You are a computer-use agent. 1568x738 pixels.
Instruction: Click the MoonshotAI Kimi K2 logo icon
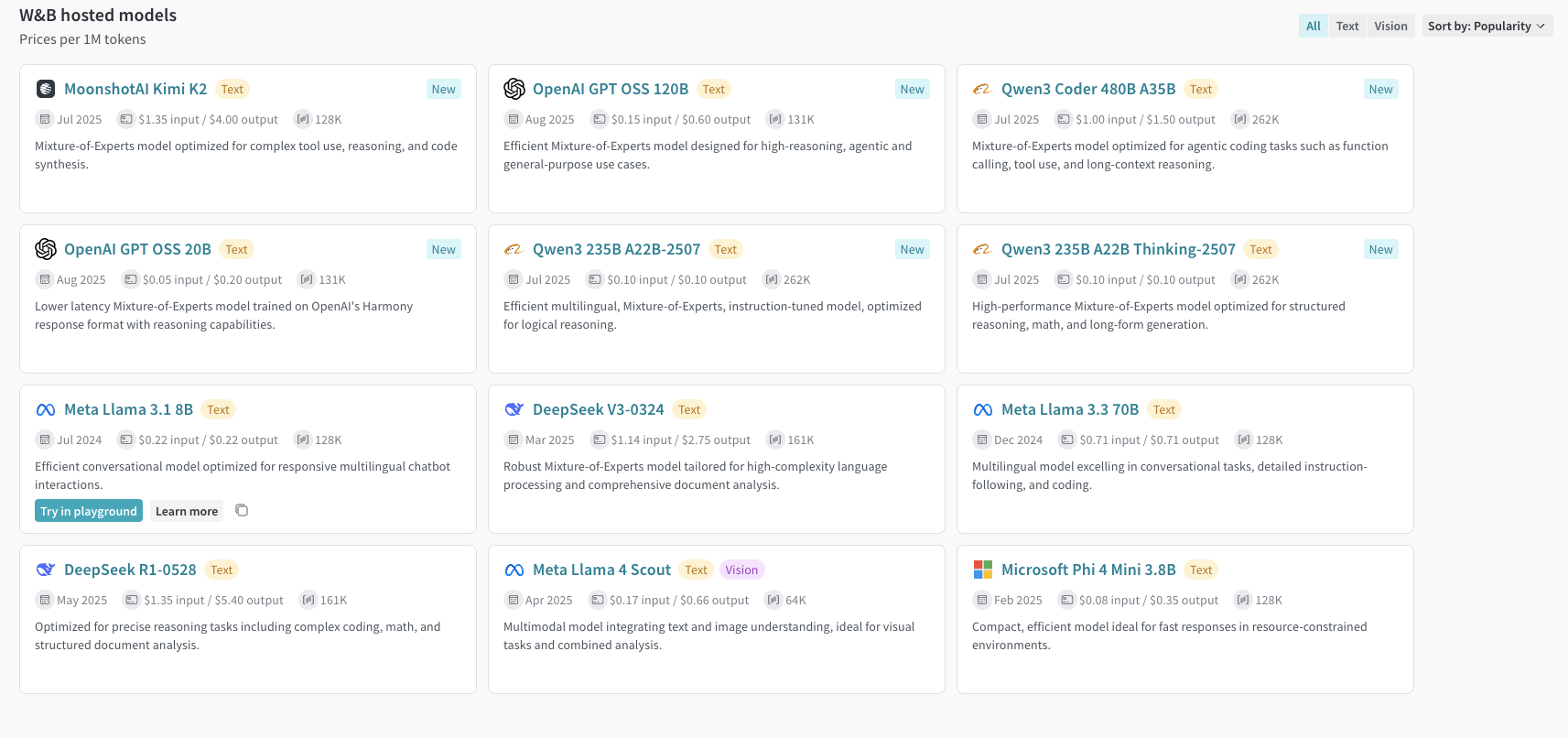(46, 89)
